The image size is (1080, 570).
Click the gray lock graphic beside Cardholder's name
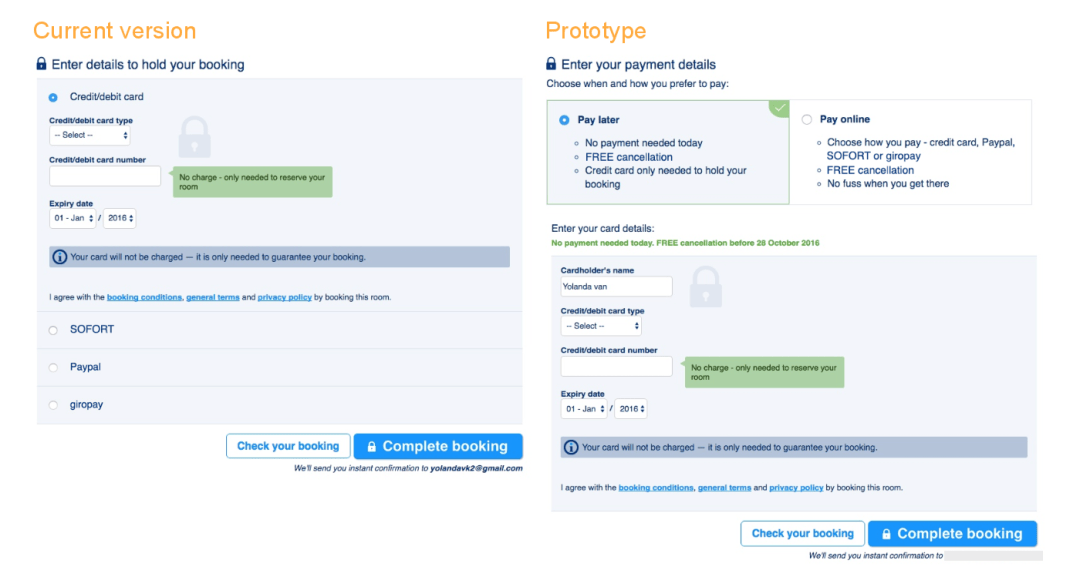[706, 286]
